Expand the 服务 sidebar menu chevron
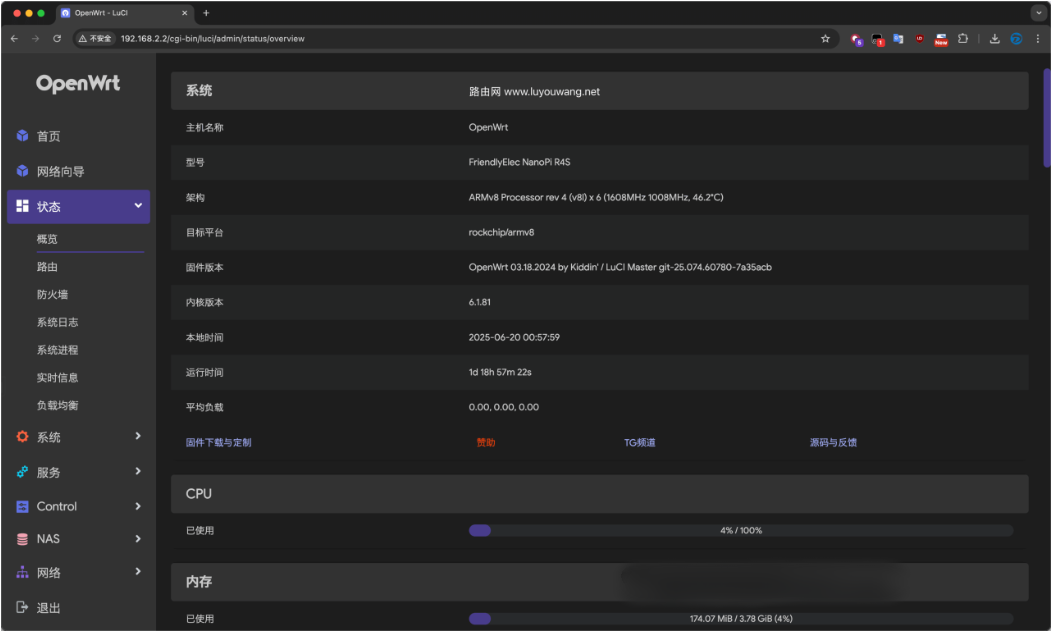This screenshot has height=631, width=1051. [x=138, y=471]
